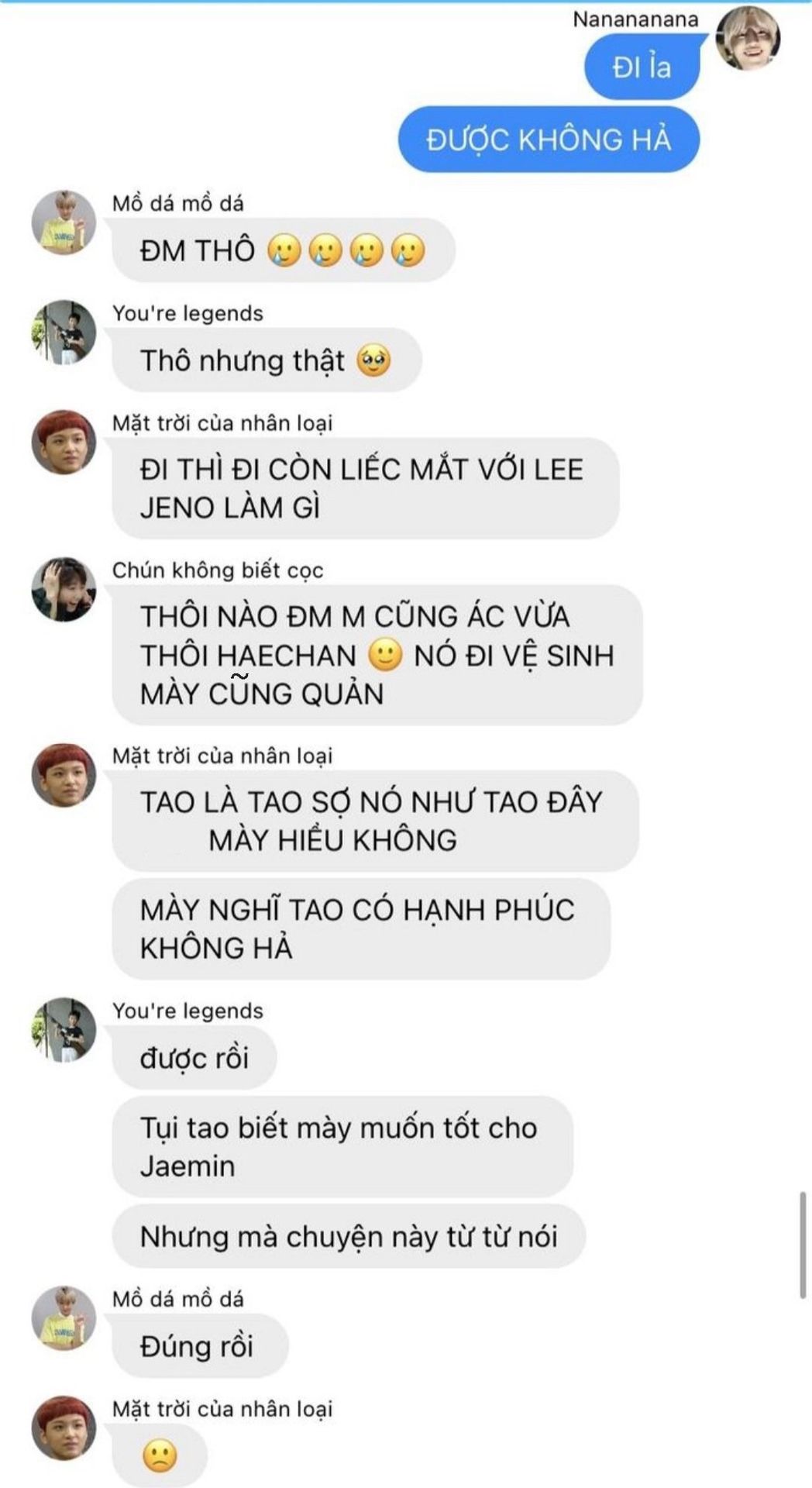Open Nanananana's profile avatar

747,37
